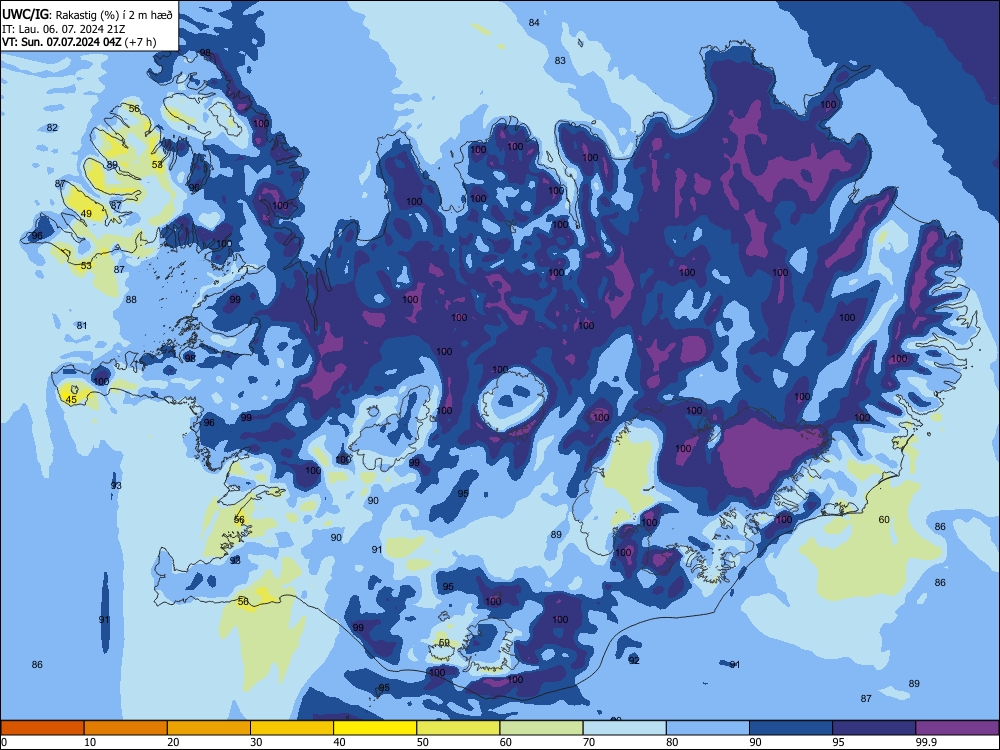Click the legend tick label '10'
This screenshot has height=750, width=1000.
click(91, 742)
